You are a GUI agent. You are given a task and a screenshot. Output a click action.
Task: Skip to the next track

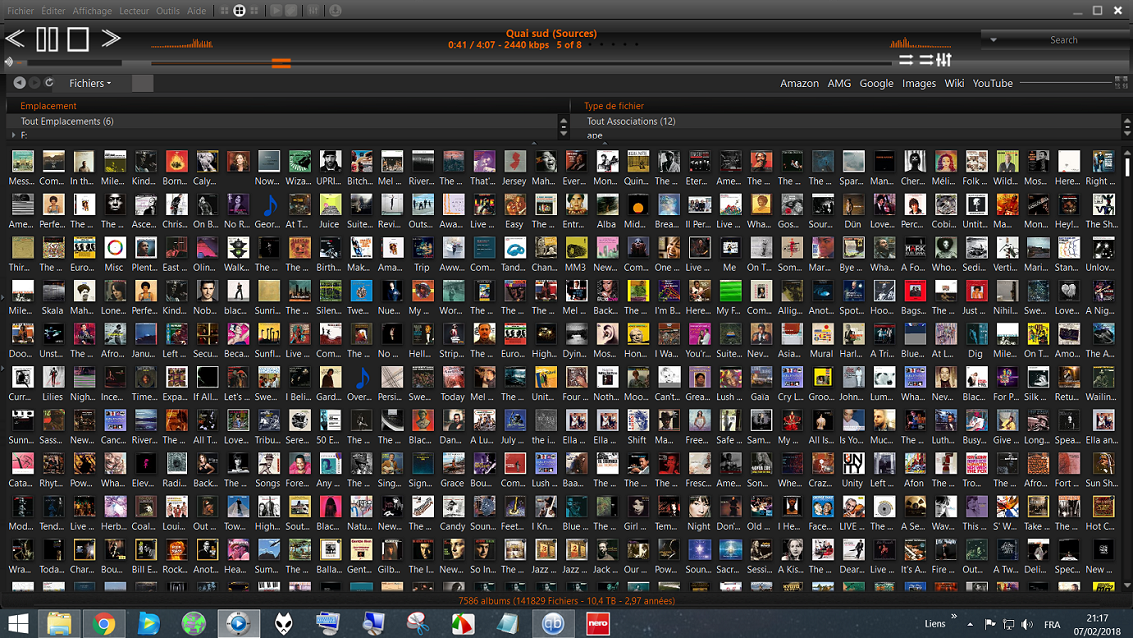pos(111,38)
